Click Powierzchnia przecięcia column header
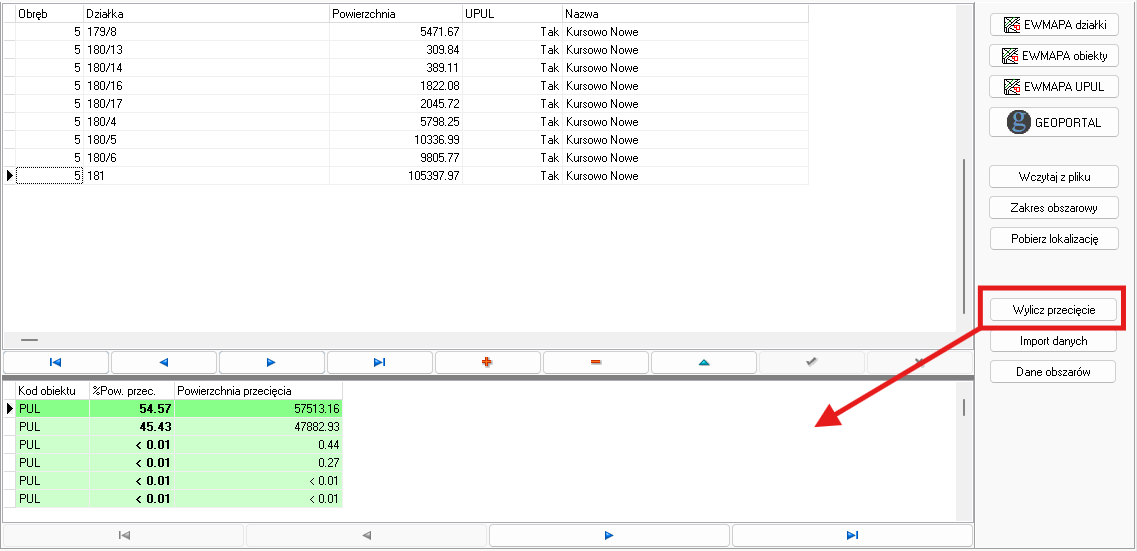 [258, 391]
